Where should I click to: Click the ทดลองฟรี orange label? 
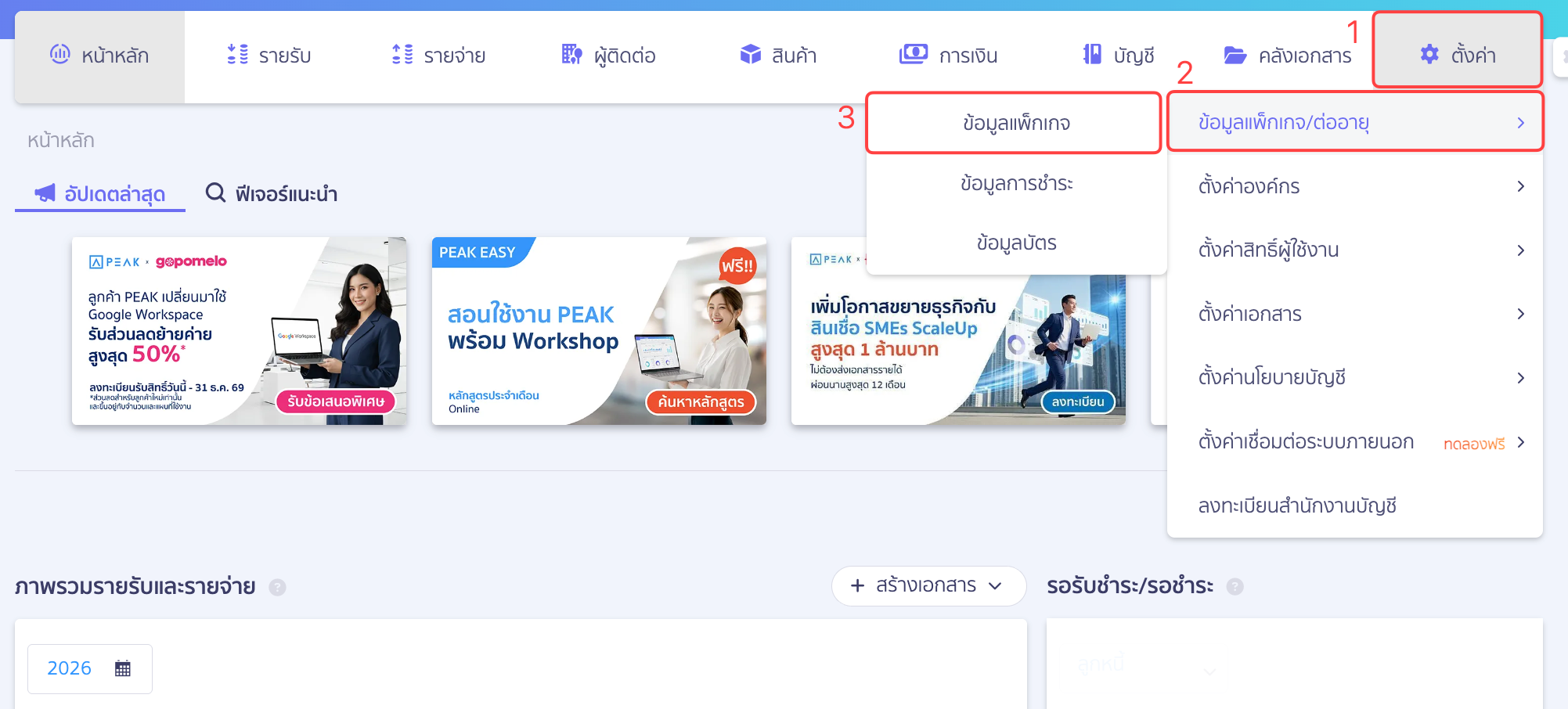1474,444
